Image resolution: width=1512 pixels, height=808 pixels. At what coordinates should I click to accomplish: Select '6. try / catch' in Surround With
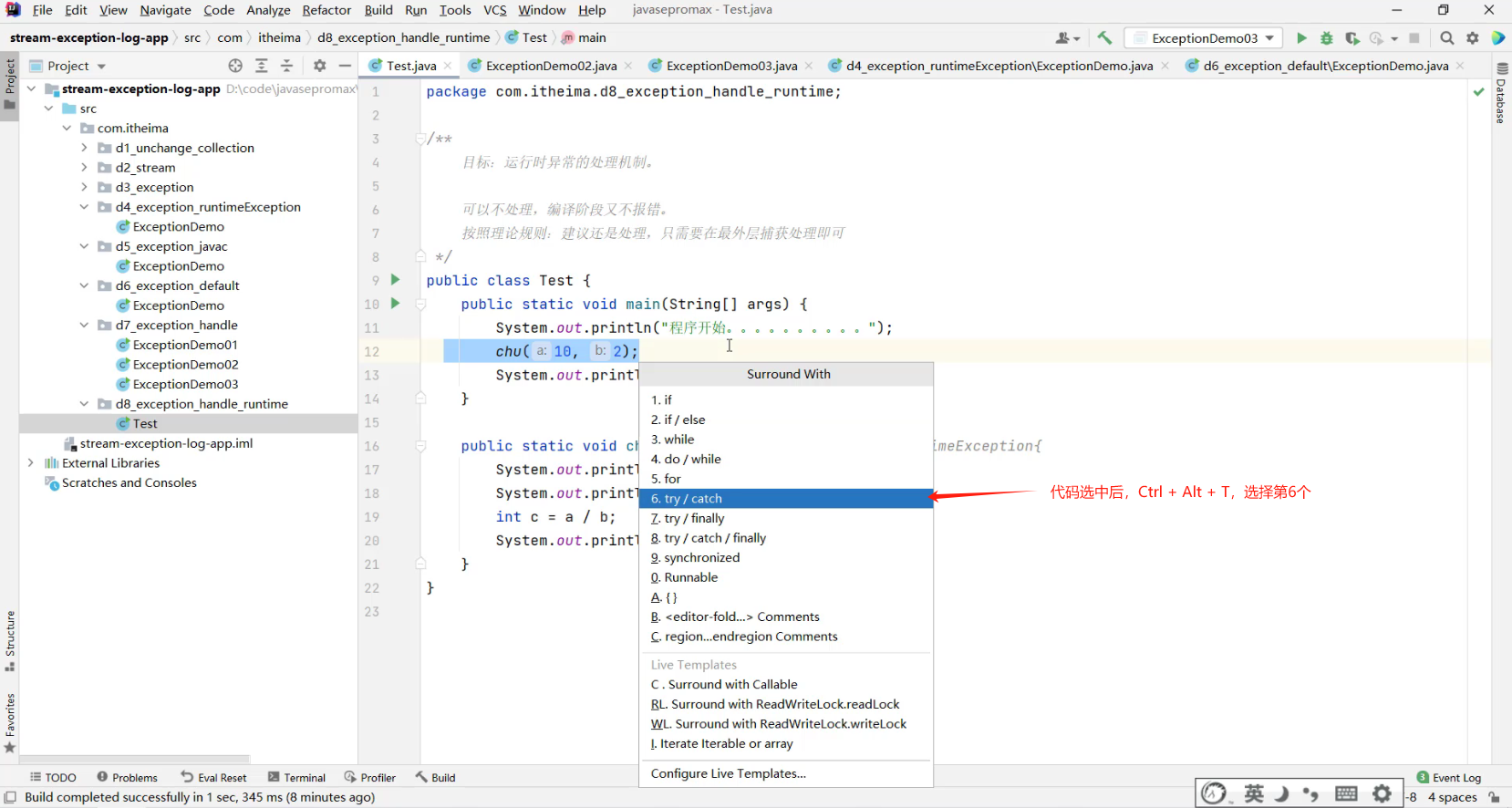[x=786, y=499]
